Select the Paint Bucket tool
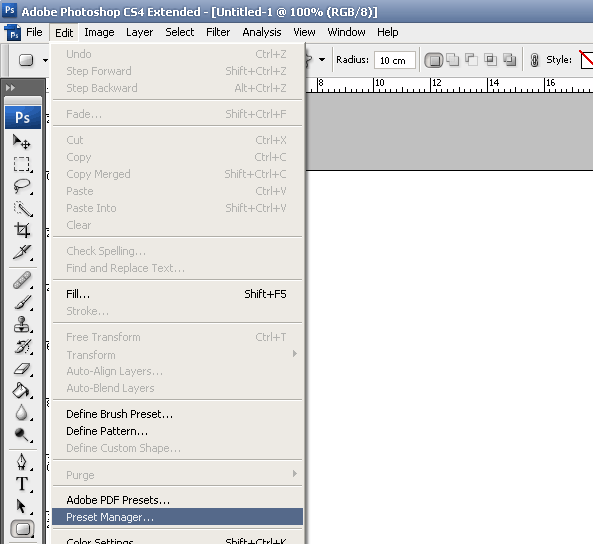The height and width of the screenshot is (544, 593). (22, 391)
